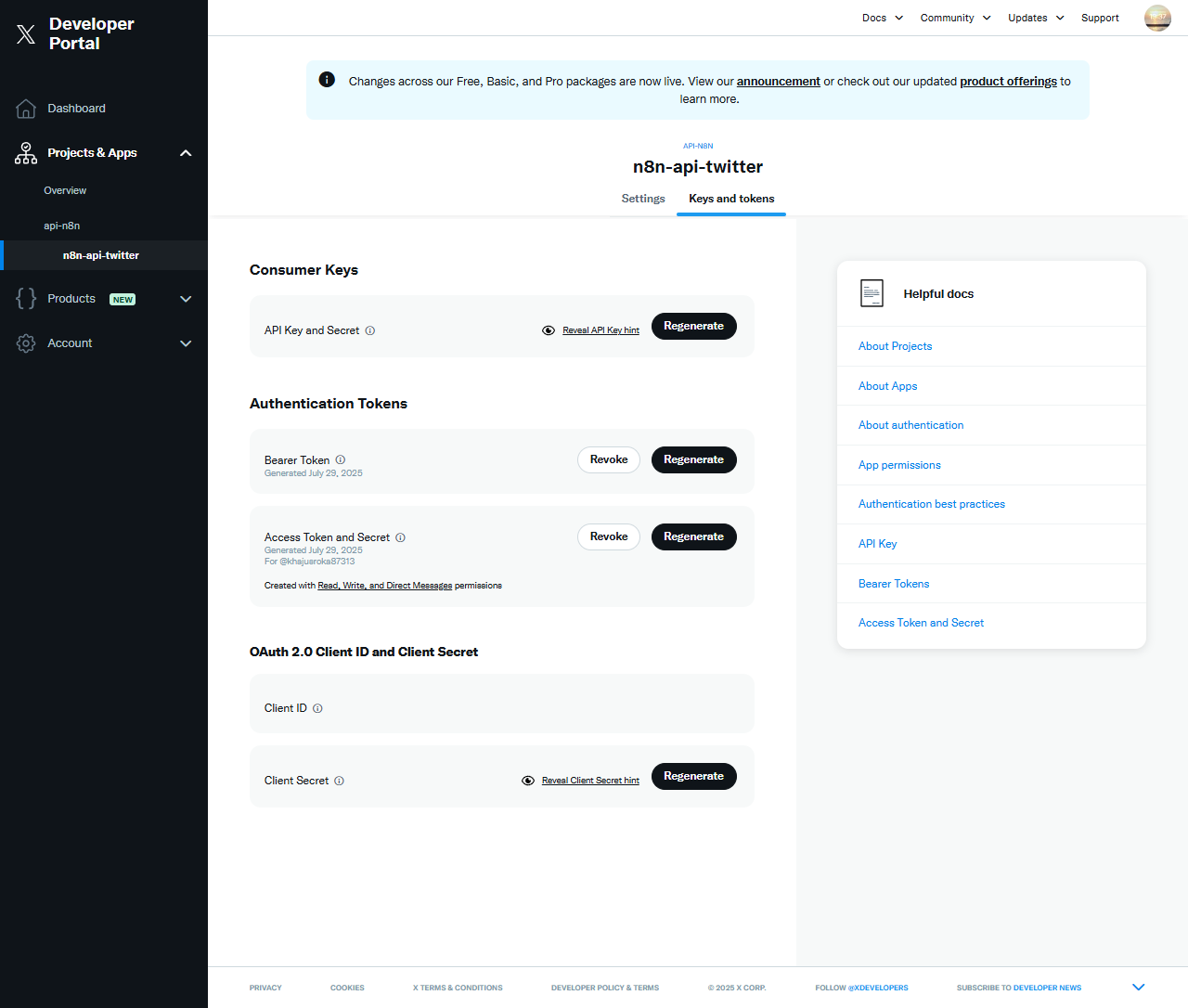Viewport: 1188px width, 1008px height.
Task: Expand the Products section chevron
Action: (186, 299)
